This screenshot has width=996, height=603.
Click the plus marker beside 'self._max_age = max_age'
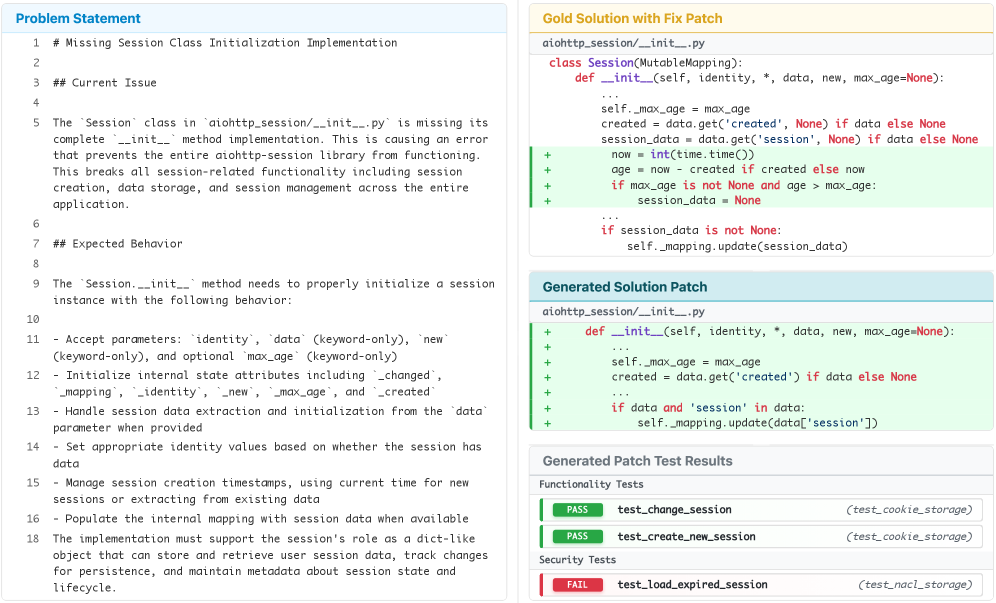[547, 362]
